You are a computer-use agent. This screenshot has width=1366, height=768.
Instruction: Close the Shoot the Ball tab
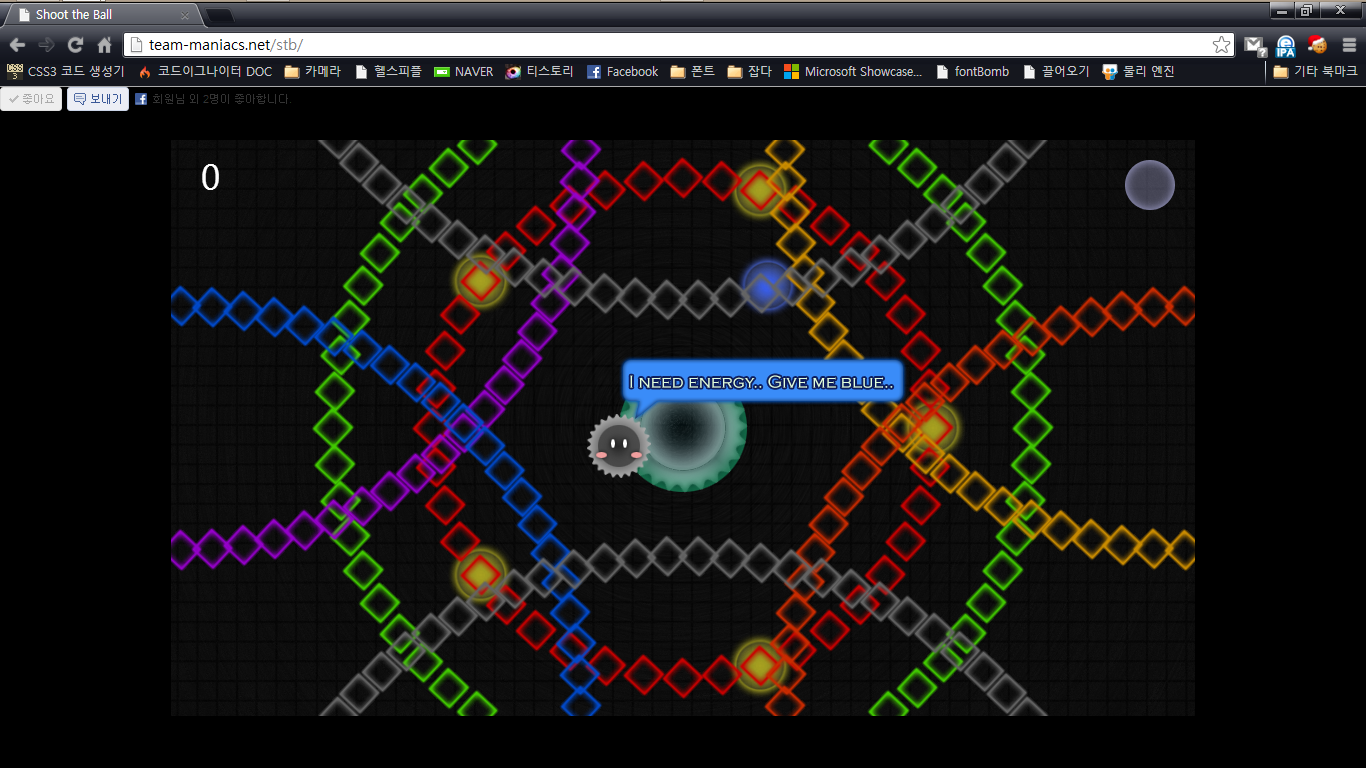point(185,15)
